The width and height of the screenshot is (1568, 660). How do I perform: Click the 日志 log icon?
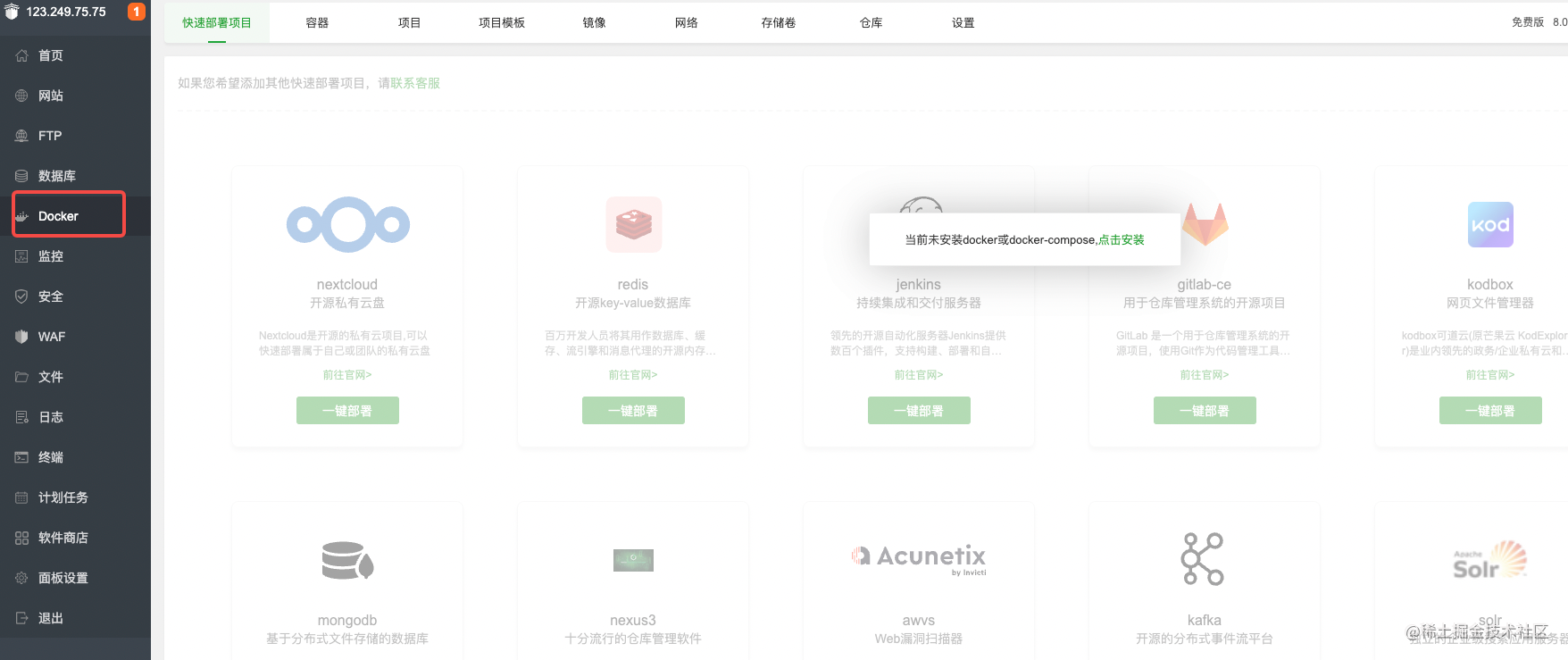click(21, 417)
